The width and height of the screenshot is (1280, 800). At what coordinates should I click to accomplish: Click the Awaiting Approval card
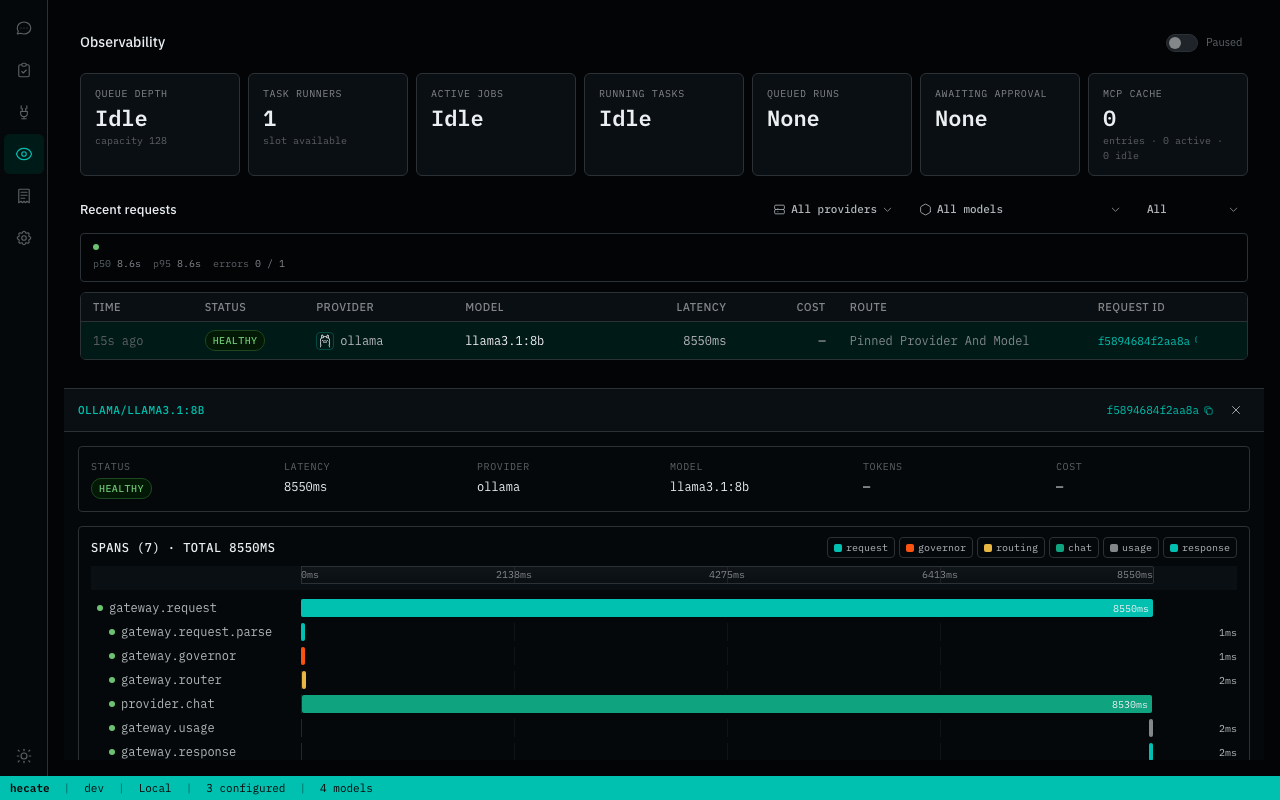coord(1000,124)
